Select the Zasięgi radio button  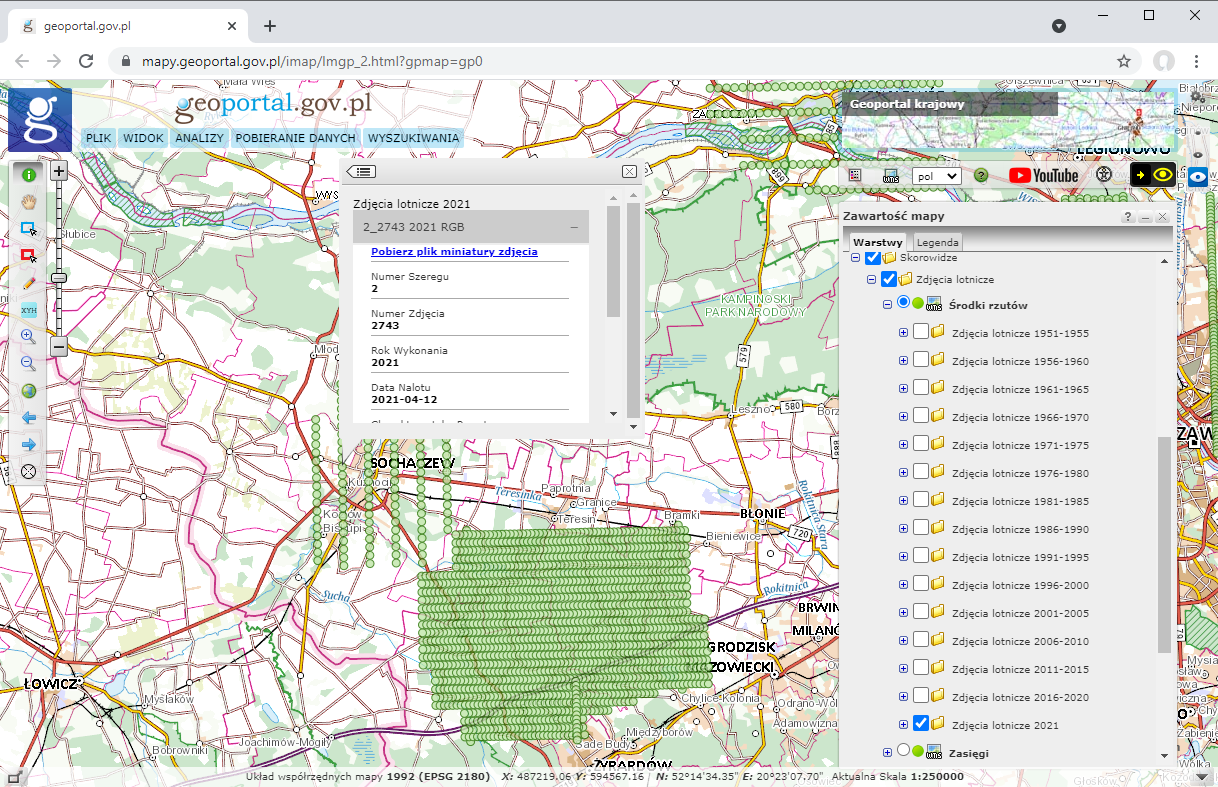click(903, 750)
